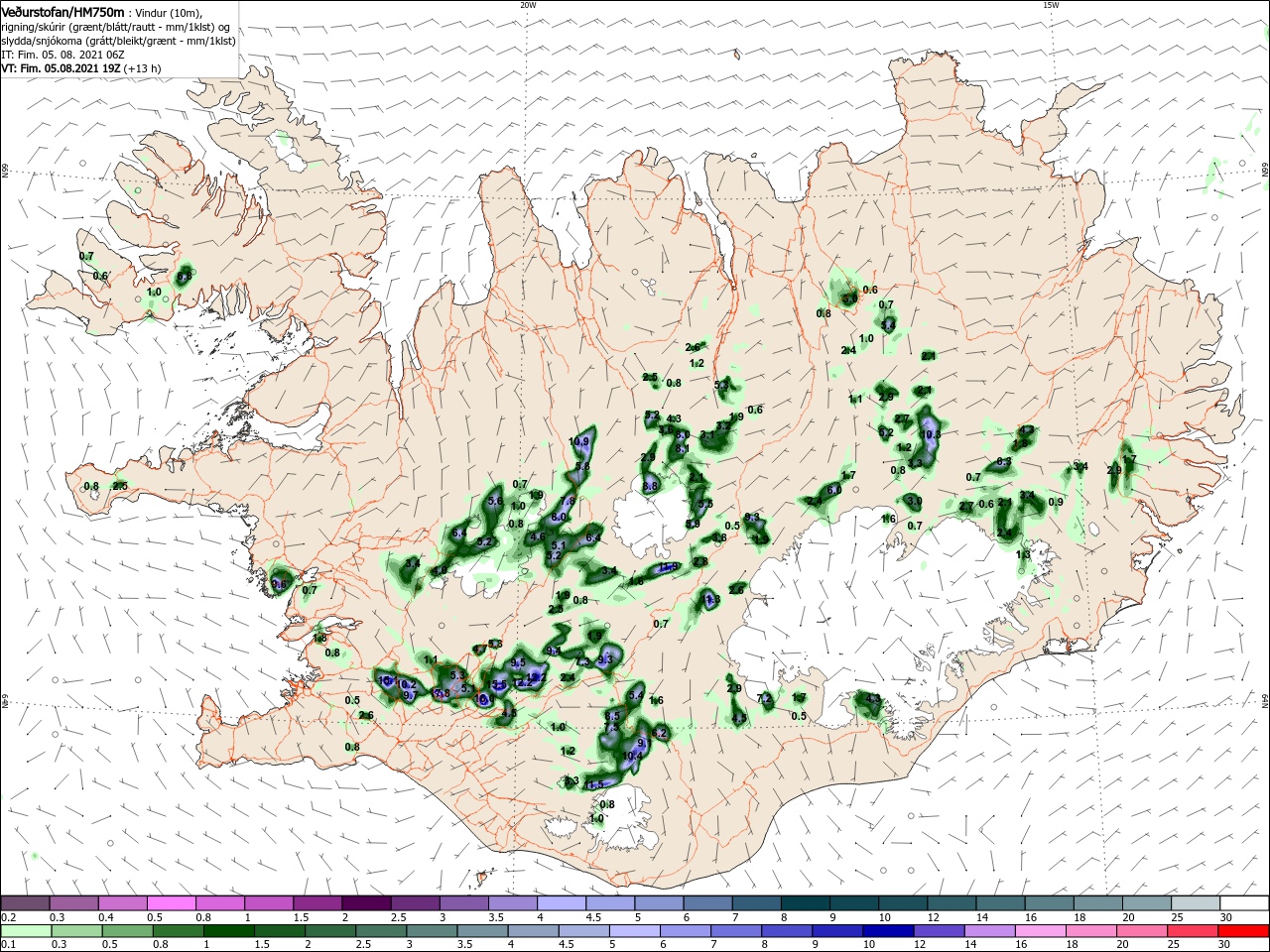1270x952 pixels.
Task: Click the 10.3 precipitation value in east Iceland
Action: click(931, 434)
